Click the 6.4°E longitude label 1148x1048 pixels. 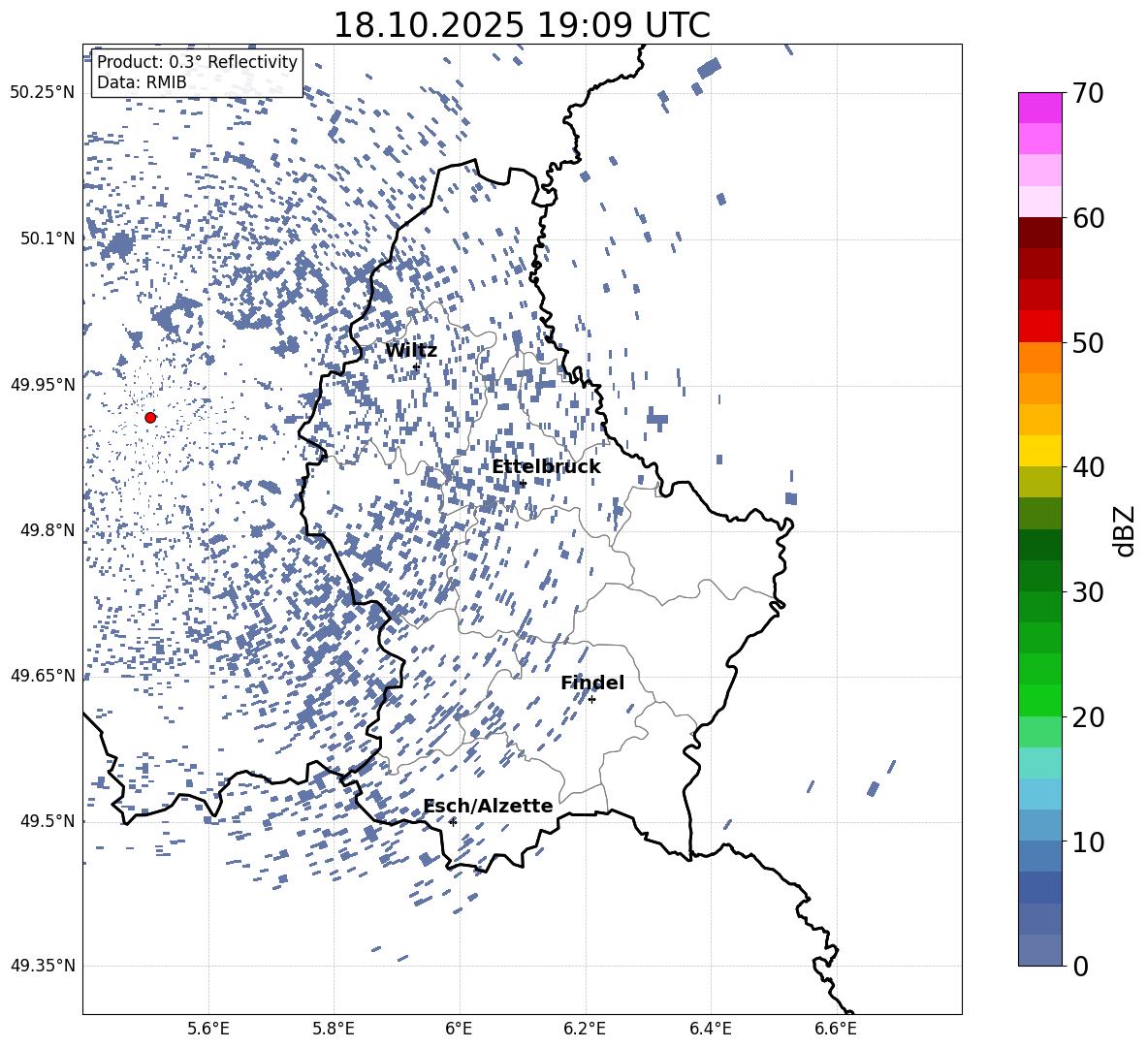(710, 1029)
